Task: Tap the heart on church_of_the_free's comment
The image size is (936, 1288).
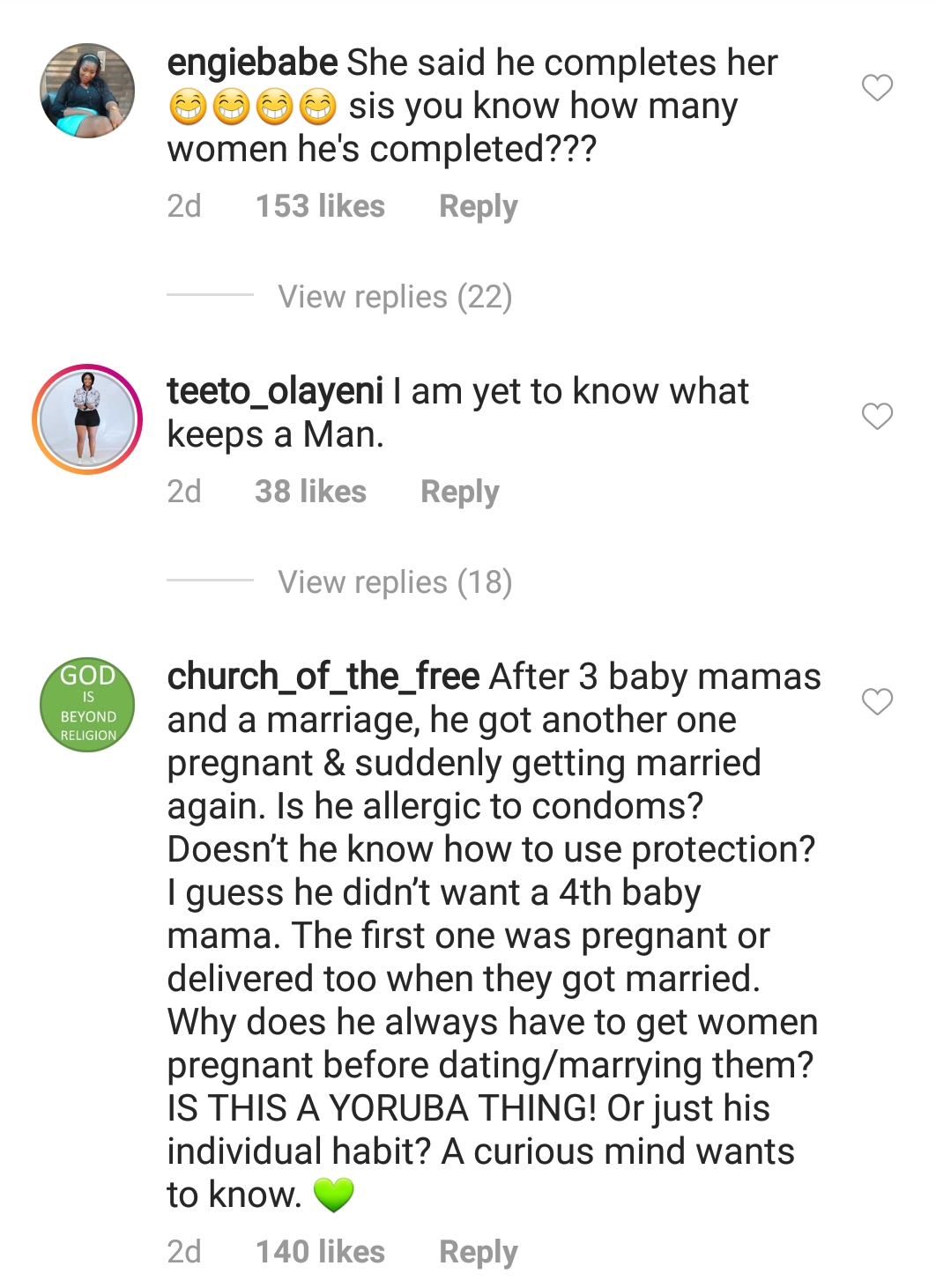Action: click(877, 701)
